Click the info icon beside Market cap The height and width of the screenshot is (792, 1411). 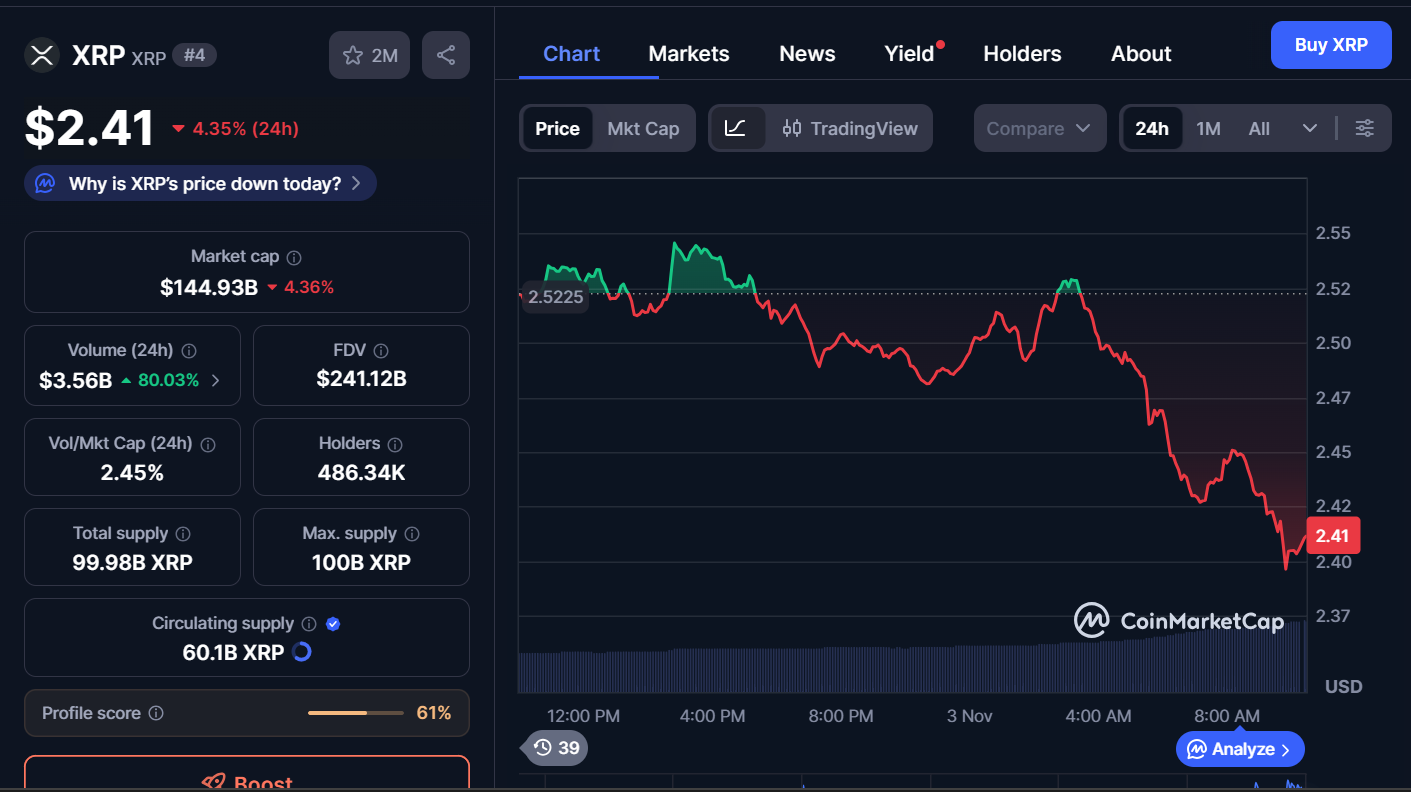click(x=293, y=257)
